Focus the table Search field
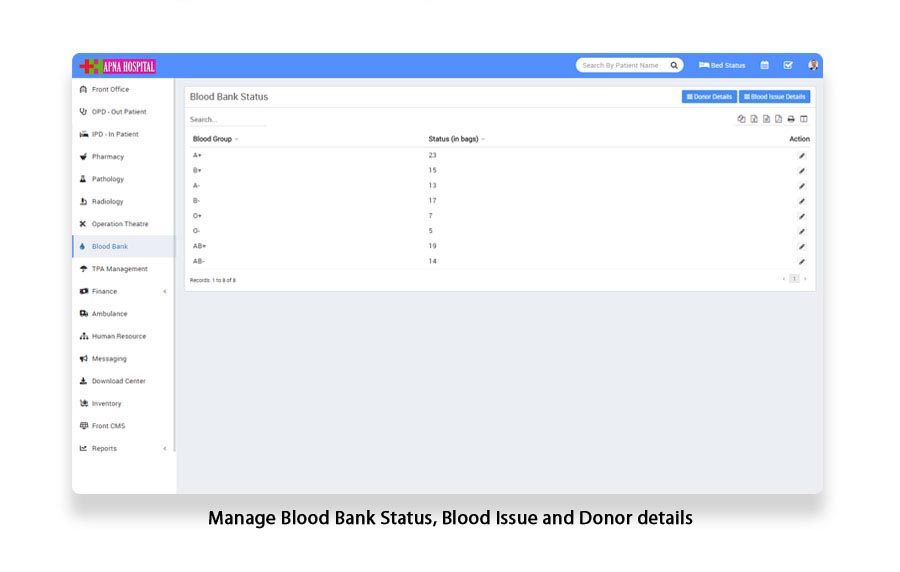The height and width of the screenshot is (572, 900). pos(228,119)
